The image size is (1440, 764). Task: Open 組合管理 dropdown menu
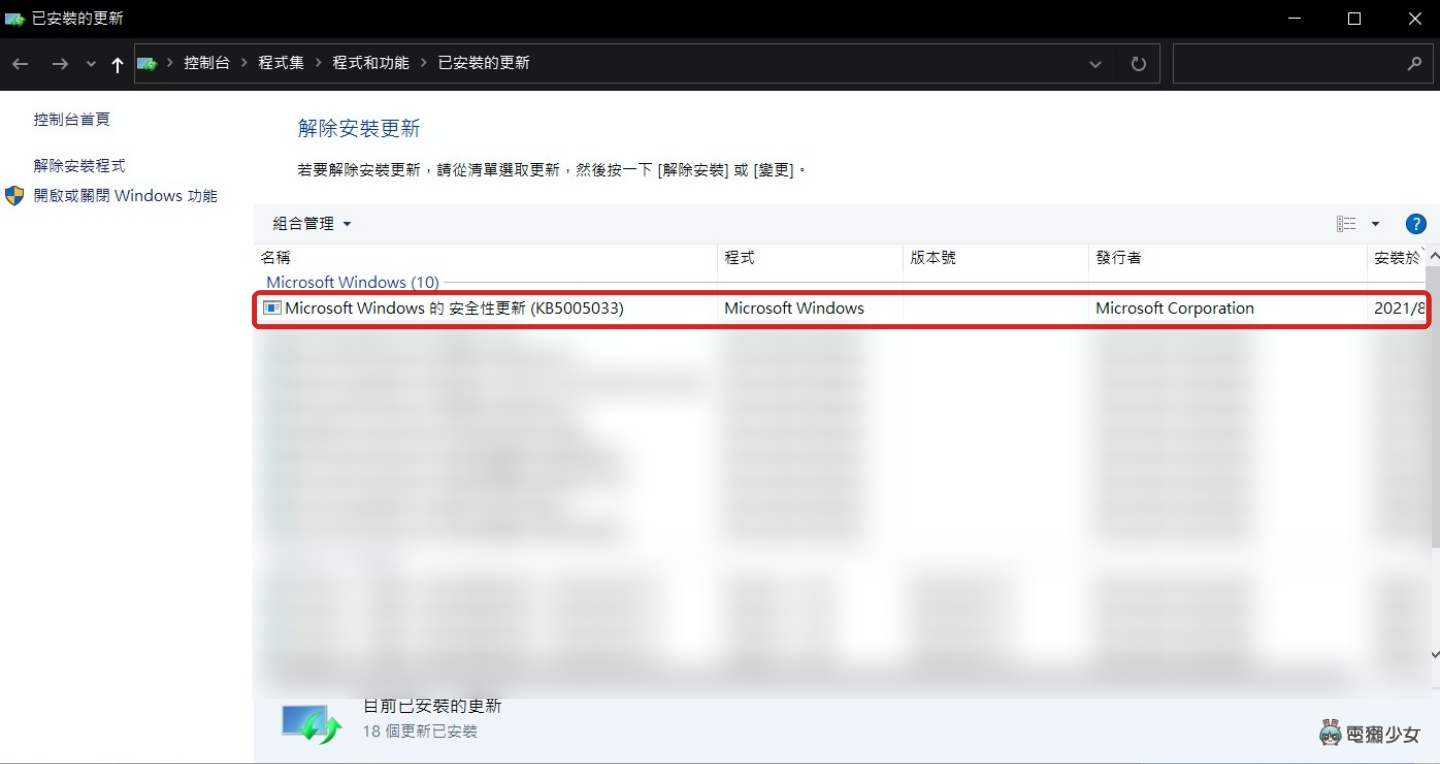[312, 224]
